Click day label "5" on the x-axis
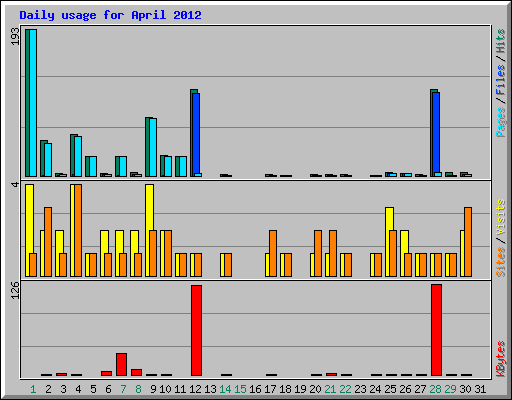The image size is (512, 400). click(93, 389)
